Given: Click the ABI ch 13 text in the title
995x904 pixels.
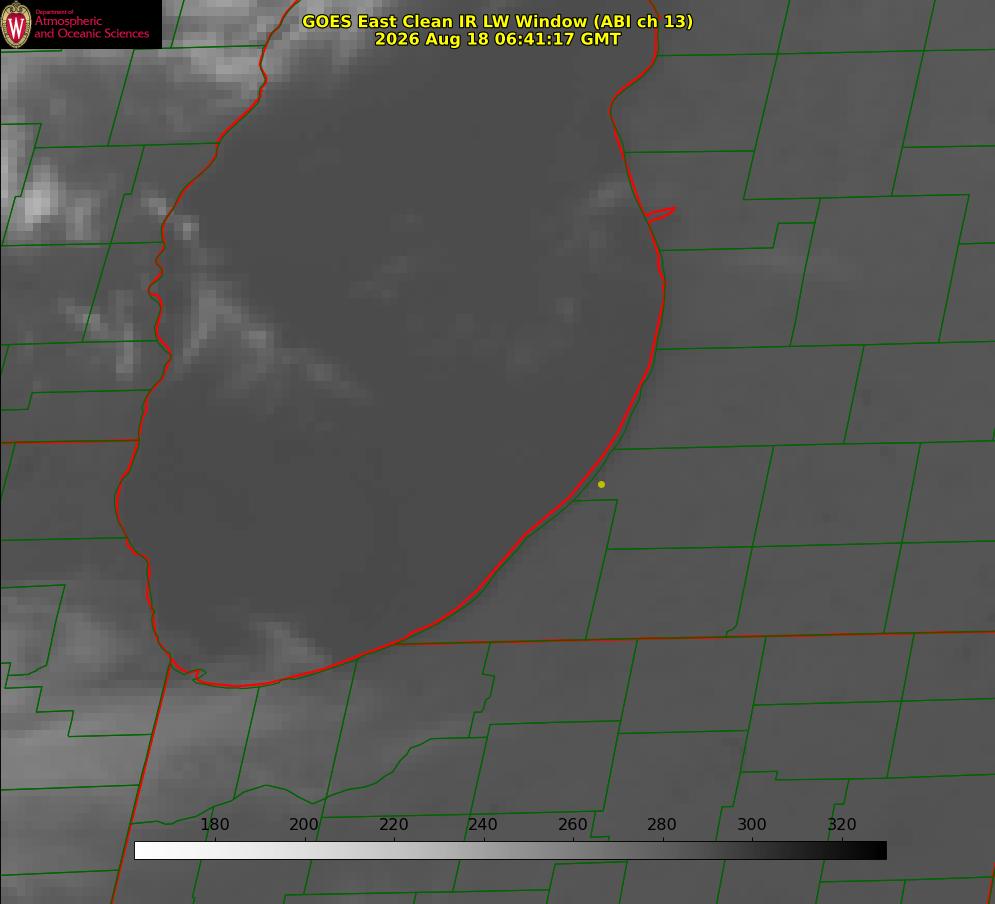Looking at the screenshot, I should point(644,21).
